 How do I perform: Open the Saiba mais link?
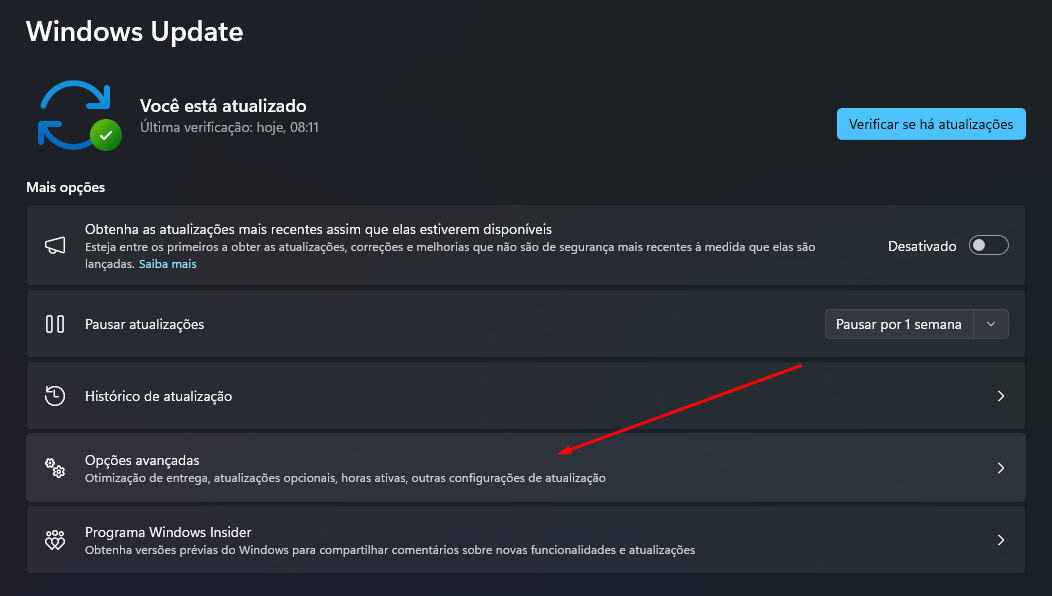pos(167,264)
